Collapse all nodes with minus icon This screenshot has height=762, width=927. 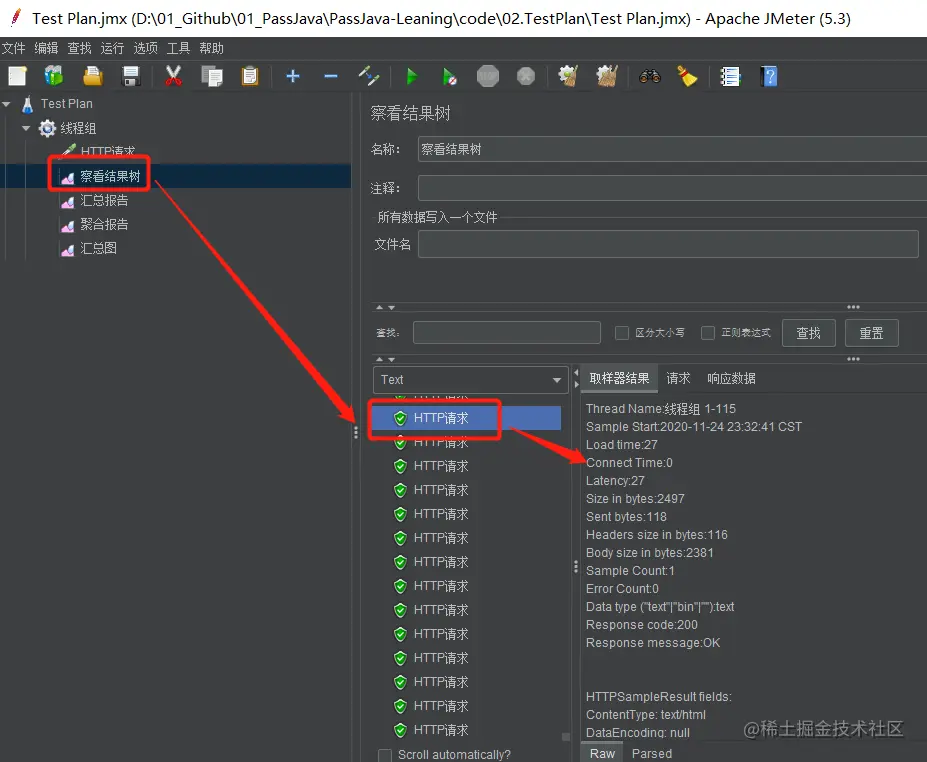tap(331, 76)
